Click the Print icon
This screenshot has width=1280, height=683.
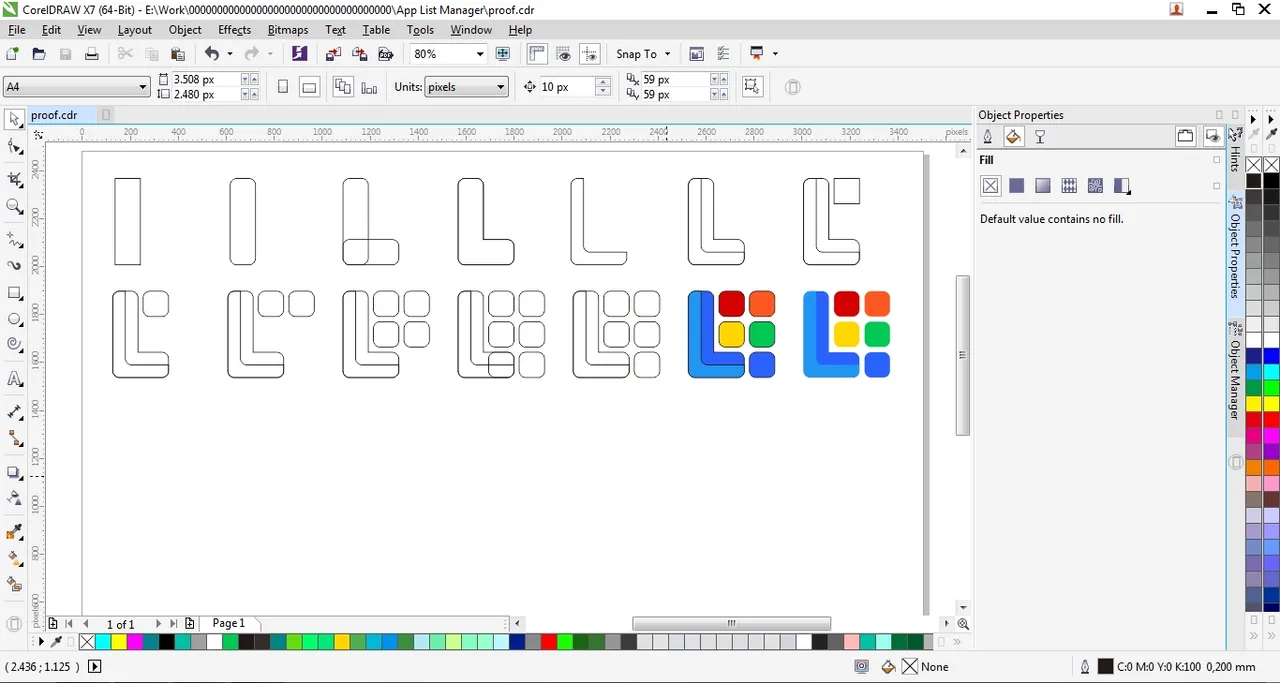click(91, 54)
